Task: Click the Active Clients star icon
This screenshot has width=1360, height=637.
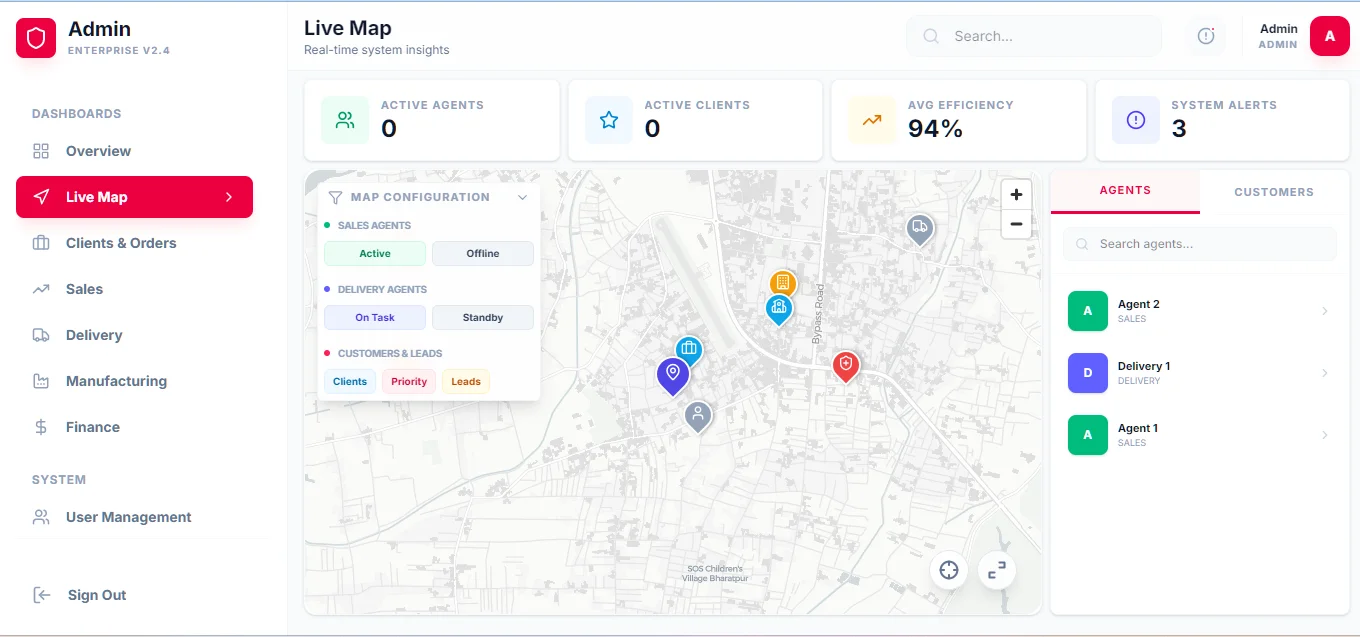Action: [x=609, y=120]
